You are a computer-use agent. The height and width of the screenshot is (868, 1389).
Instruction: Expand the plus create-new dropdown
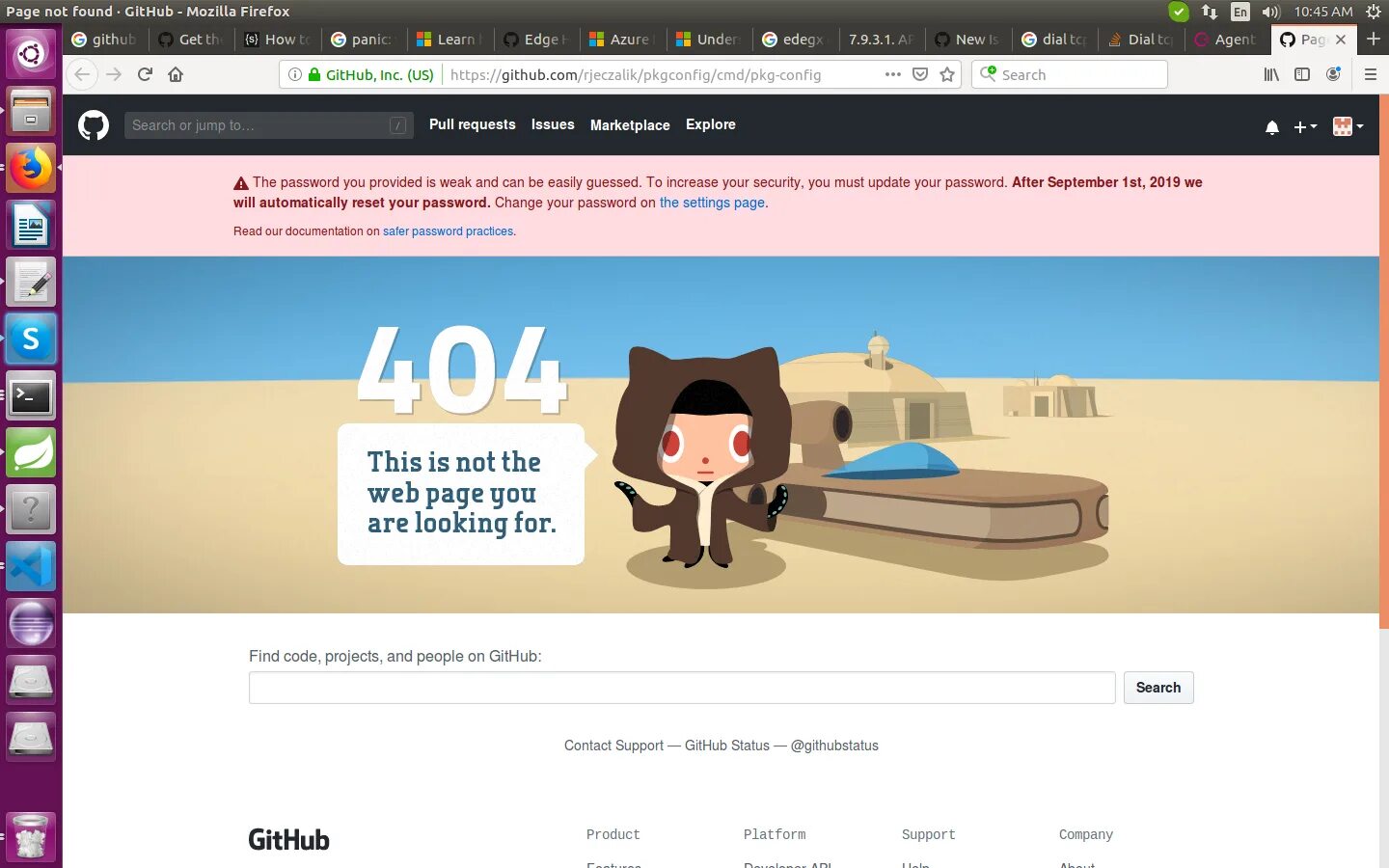1305,127
